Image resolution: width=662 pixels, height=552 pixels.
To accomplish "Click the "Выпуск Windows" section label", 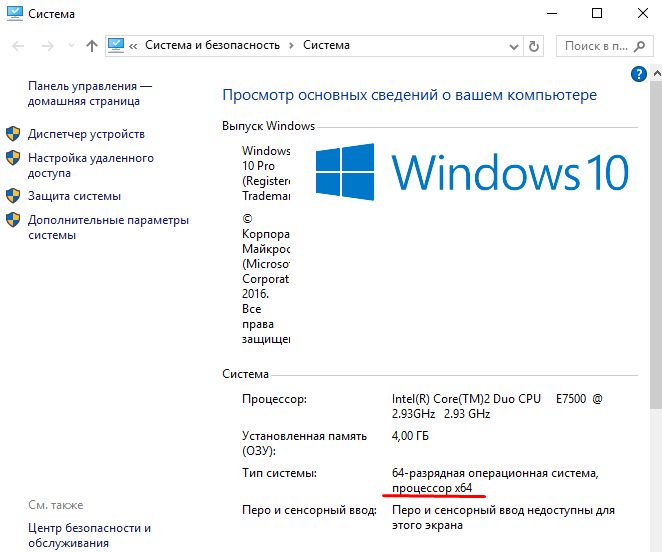I will click(269, 126).
